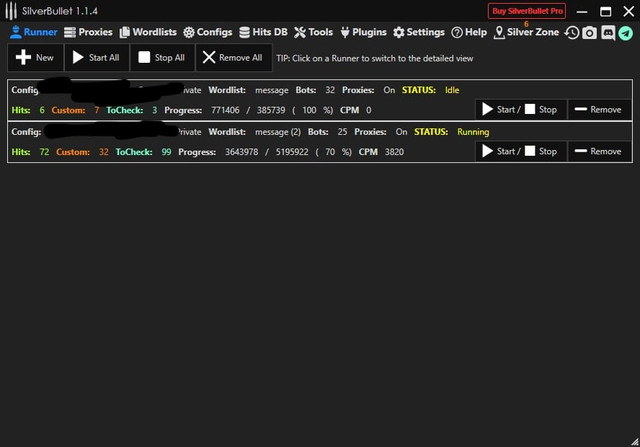The image size is (640, 447).
Task: Create a New runner
Action: pos(35,58)
